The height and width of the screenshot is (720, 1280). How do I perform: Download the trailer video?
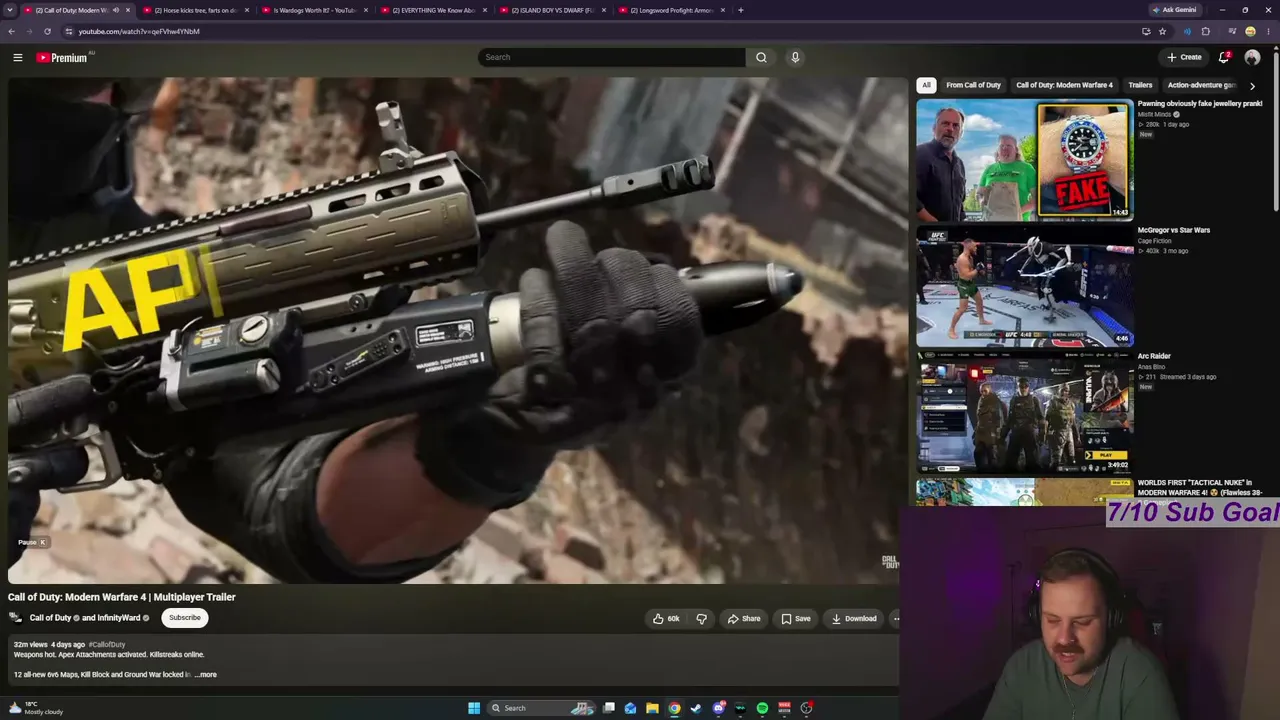pos(854,619)
